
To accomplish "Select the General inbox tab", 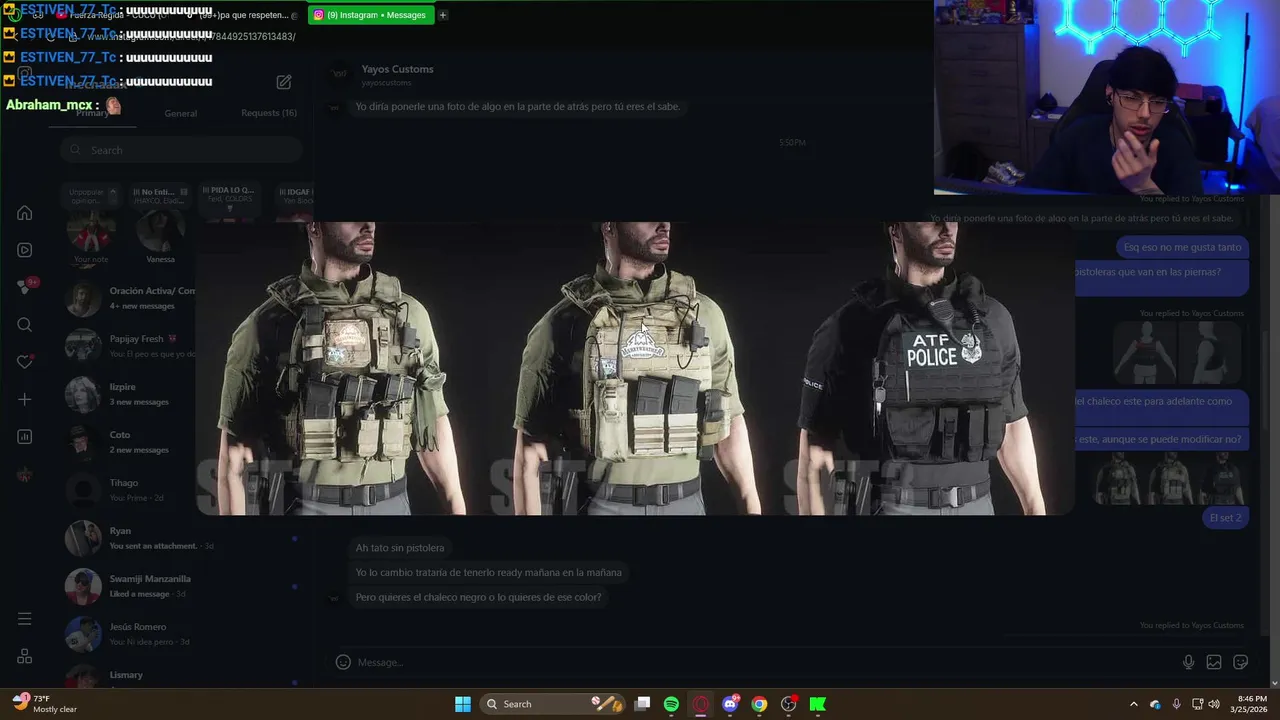I will pos(180,113).
